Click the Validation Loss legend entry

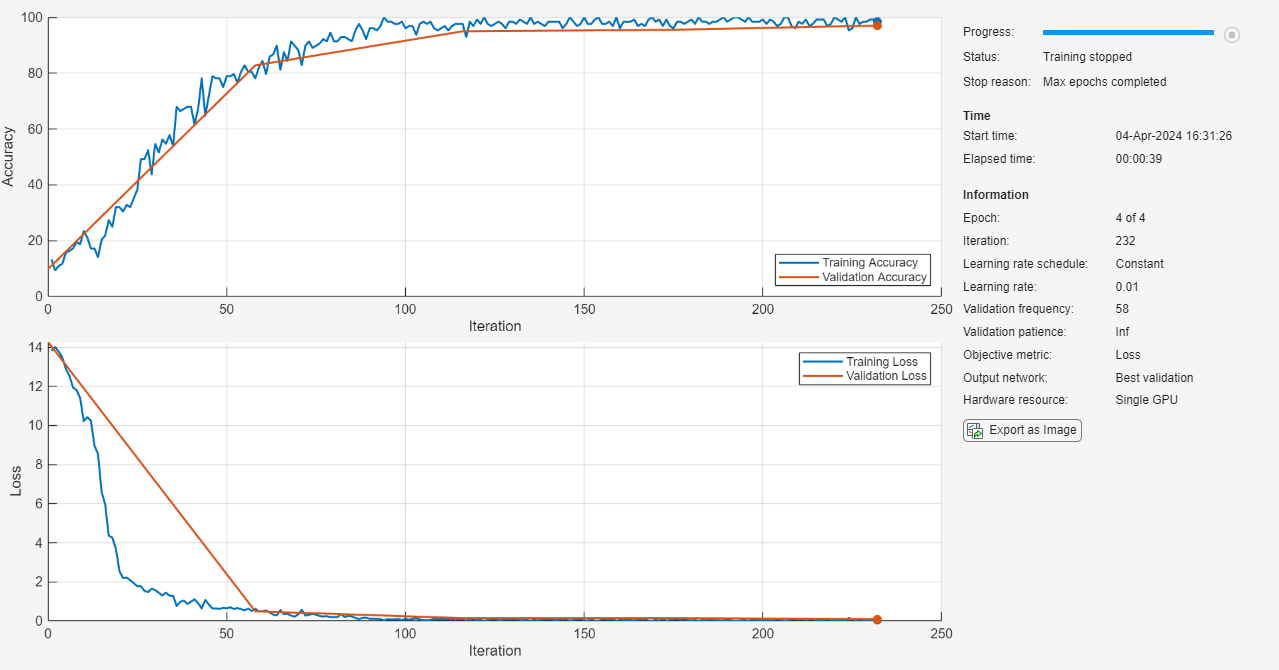coord(864,376)
